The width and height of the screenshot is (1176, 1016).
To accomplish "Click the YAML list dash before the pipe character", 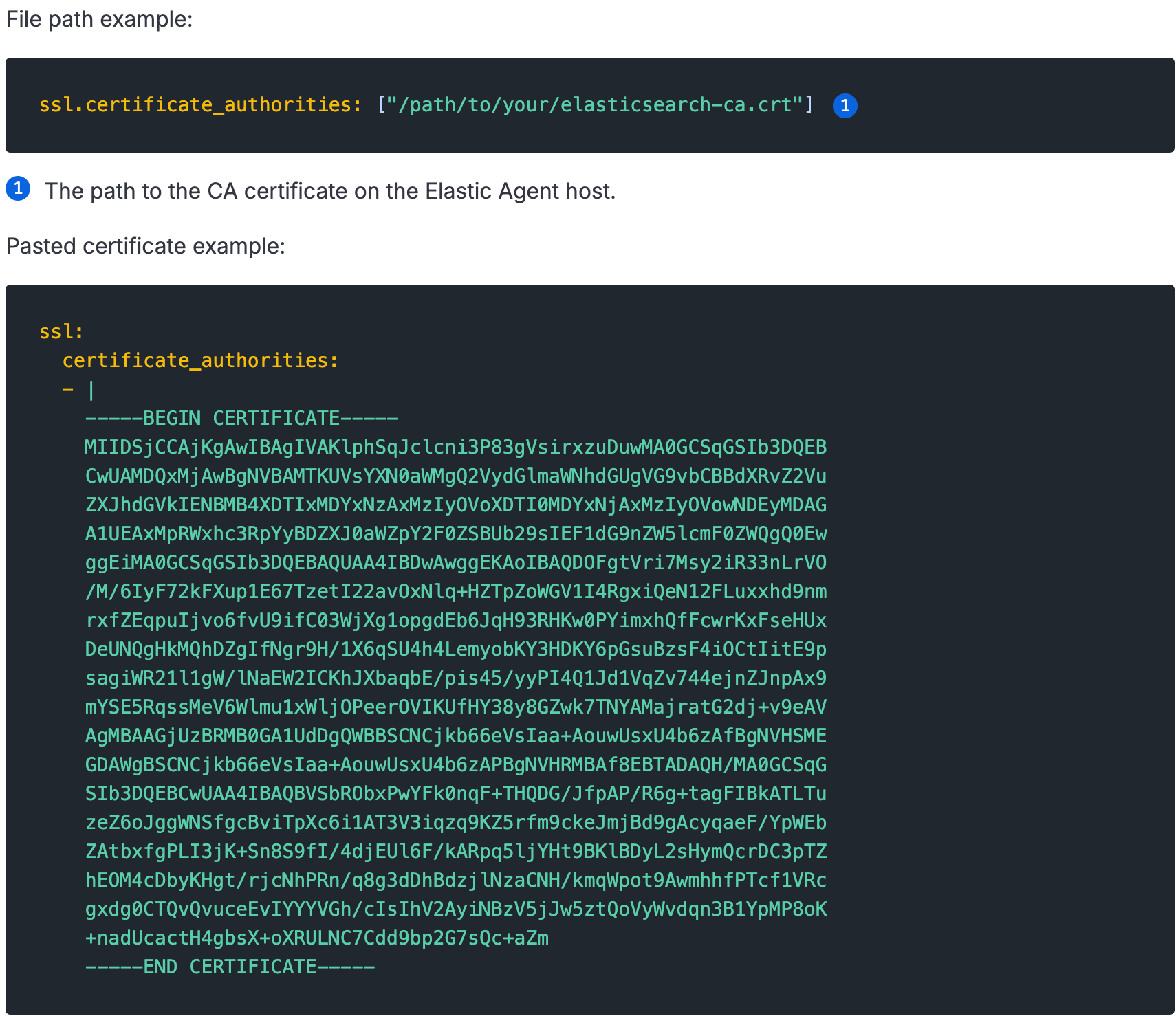I will click(x=67, y=388).
